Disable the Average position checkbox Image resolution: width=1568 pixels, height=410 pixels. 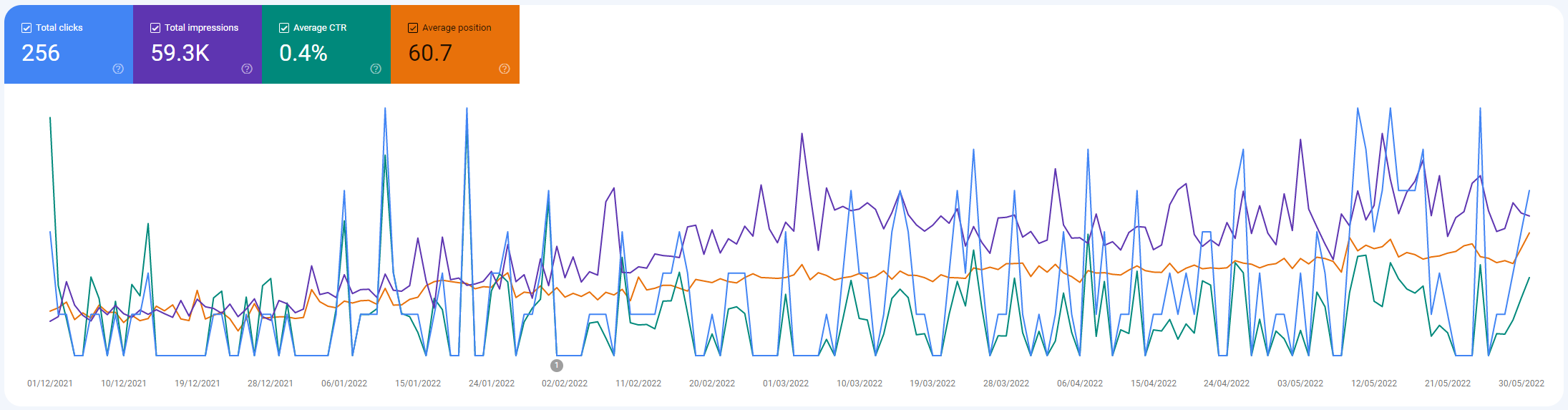pos(413,28)
